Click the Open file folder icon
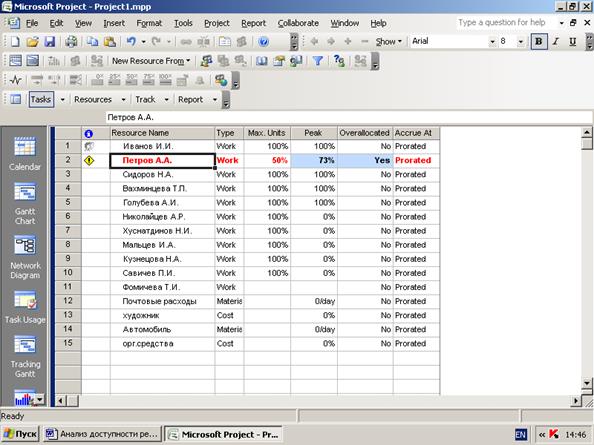 [33, 41]
